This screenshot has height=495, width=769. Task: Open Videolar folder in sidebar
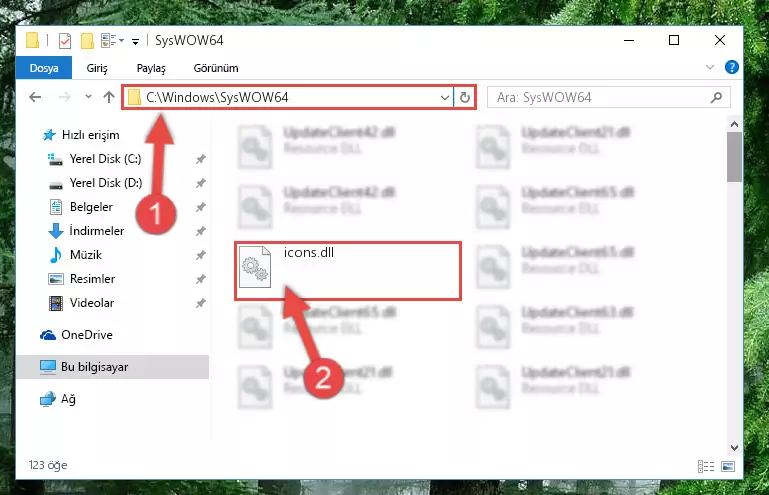[x=92, y=303]
